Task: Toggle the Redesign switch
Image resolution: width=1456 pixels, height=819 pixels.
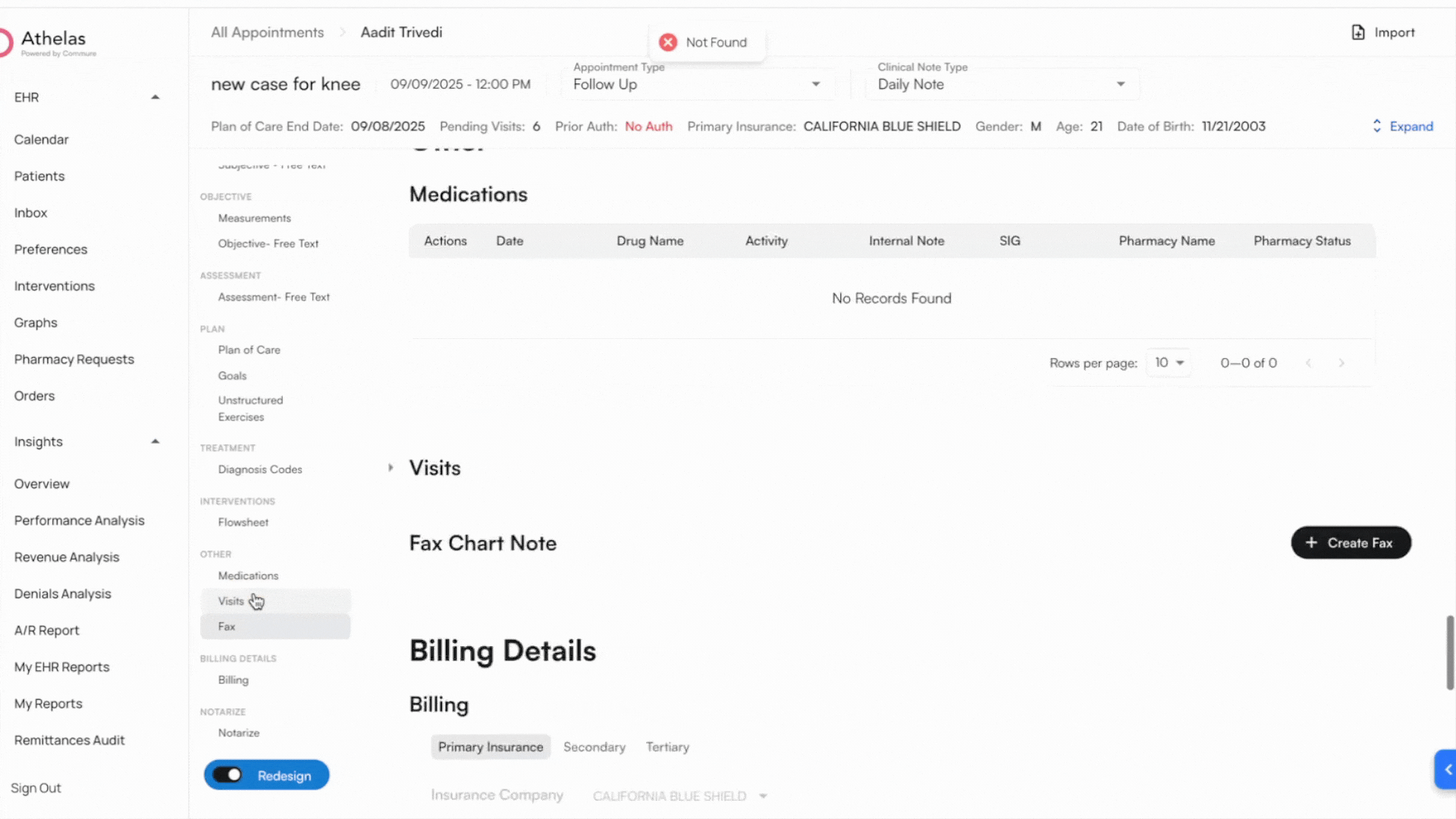Action: pos(227,775)
